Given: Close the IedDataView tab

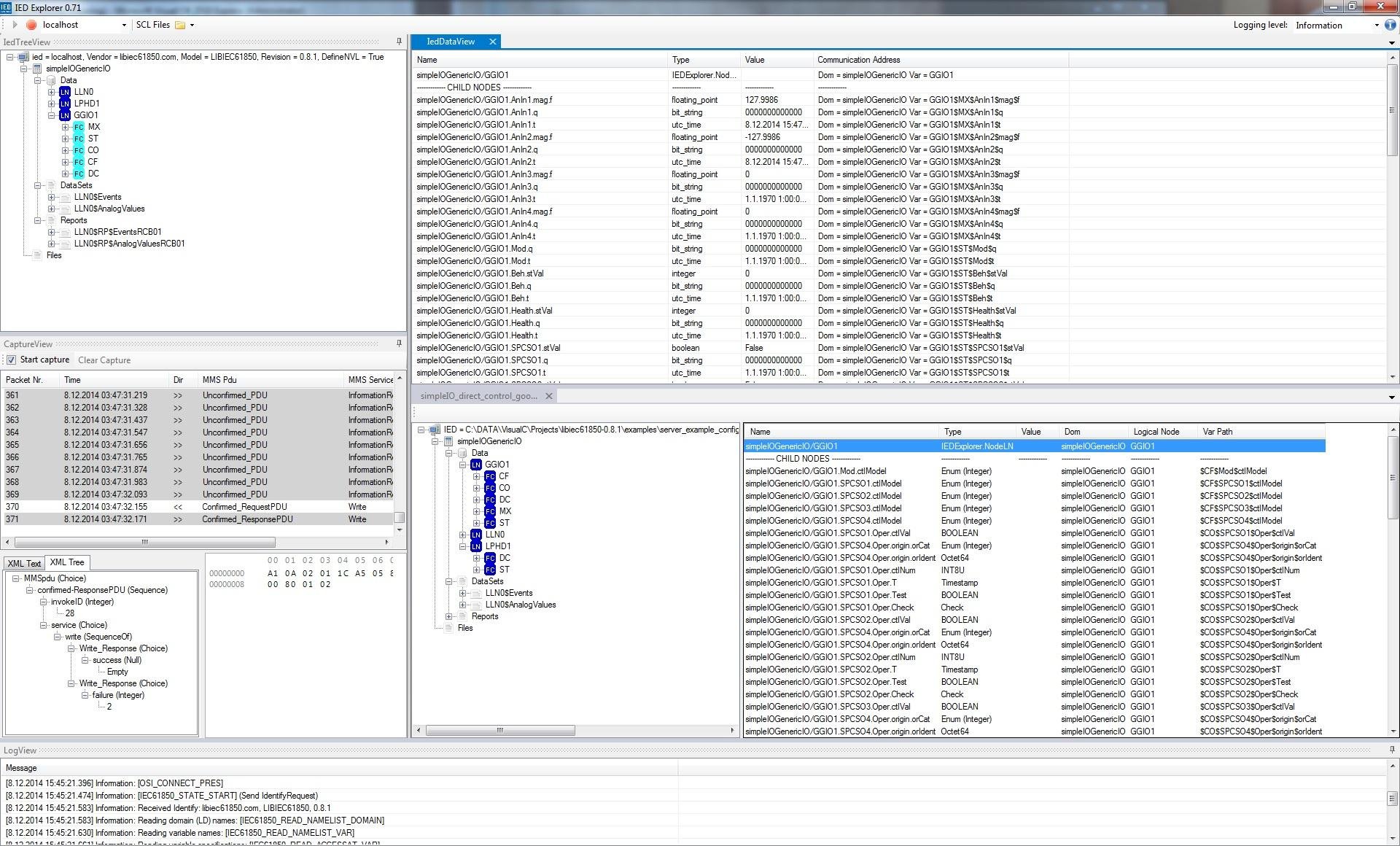Looking at the screenshot, I should tap(493, 42).
